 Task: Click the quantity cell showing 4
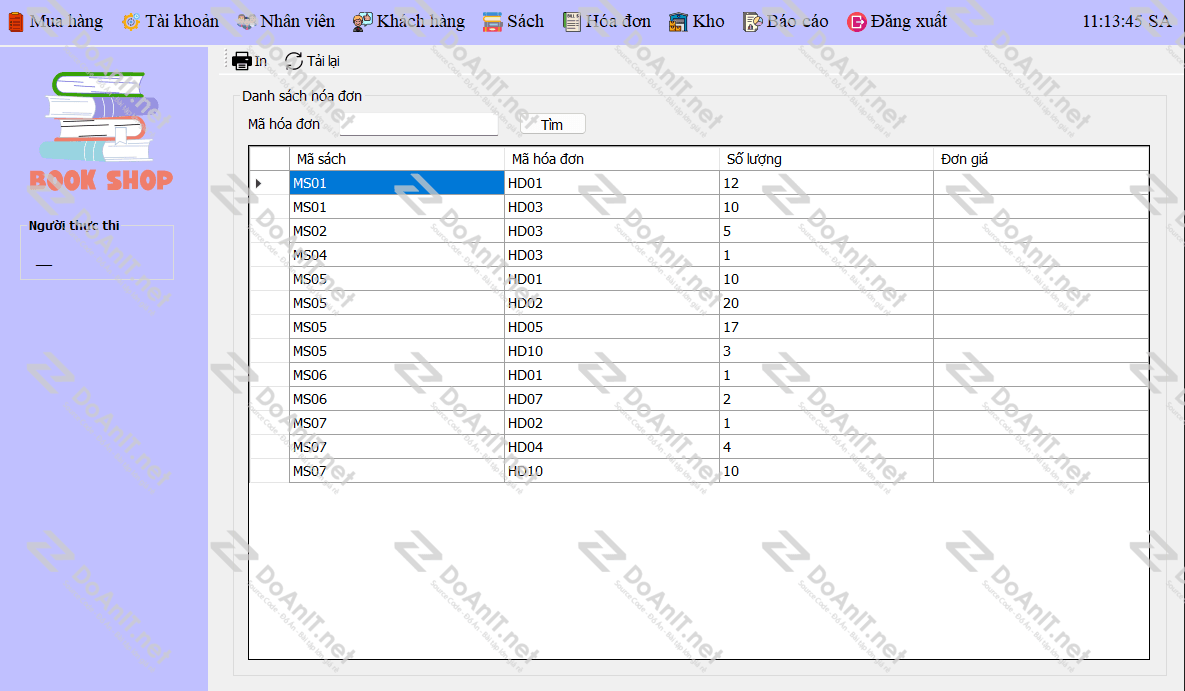click(826, 447)
